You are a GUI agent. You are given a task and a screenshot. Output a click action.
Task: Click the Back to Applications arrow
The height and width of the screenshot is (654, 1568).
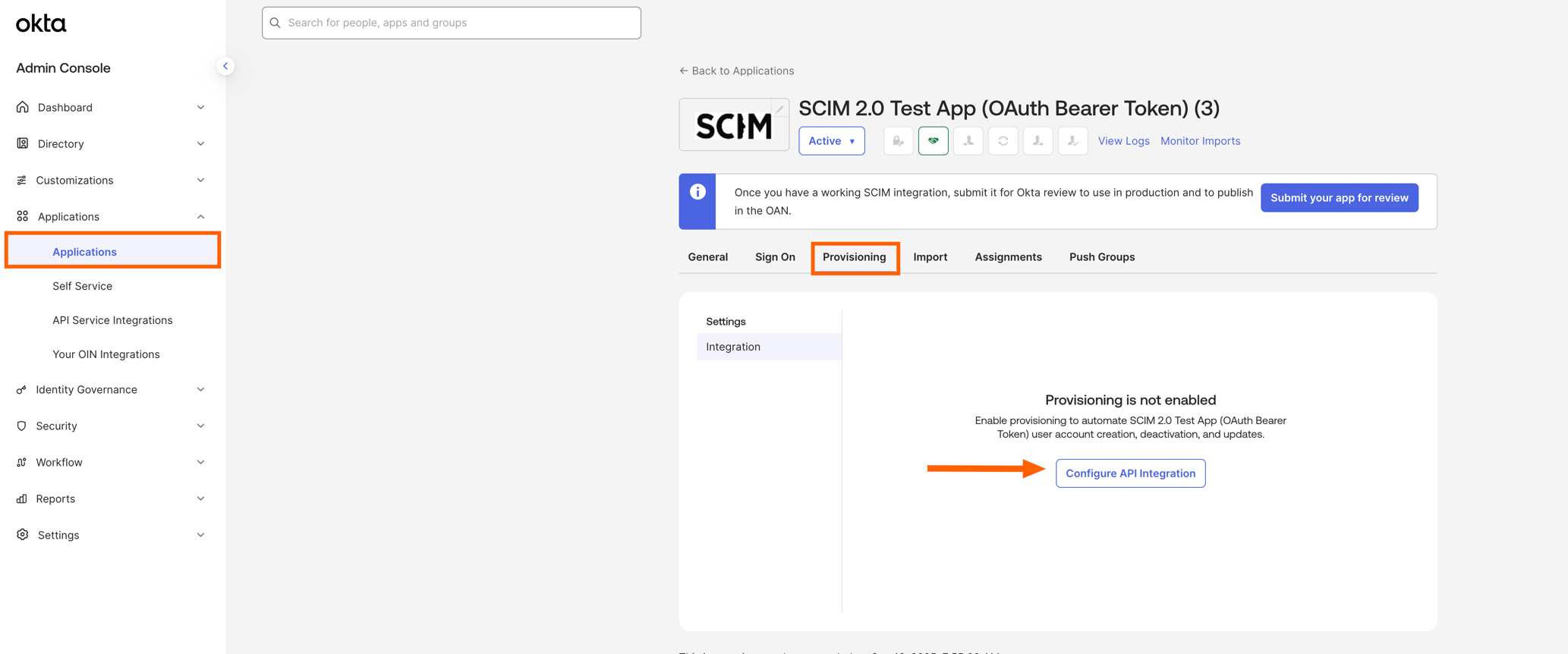pyautogui.click(x=683, y=71)
